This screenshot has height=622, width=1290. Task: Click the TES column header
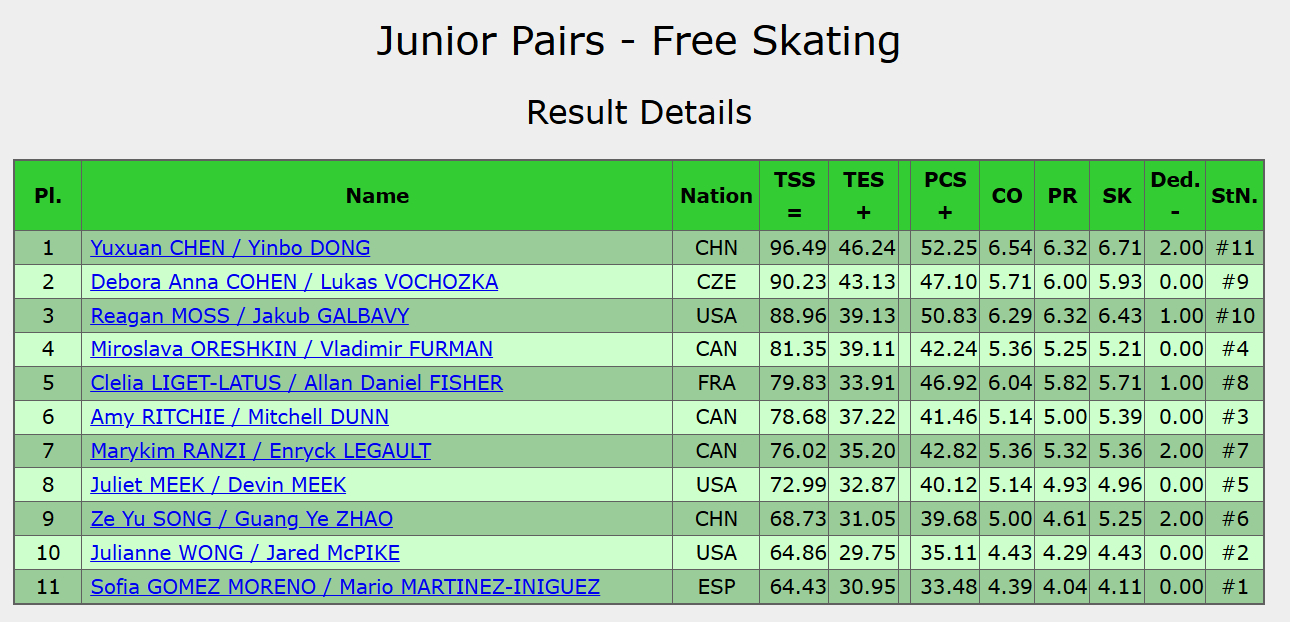tap(864, 196)
